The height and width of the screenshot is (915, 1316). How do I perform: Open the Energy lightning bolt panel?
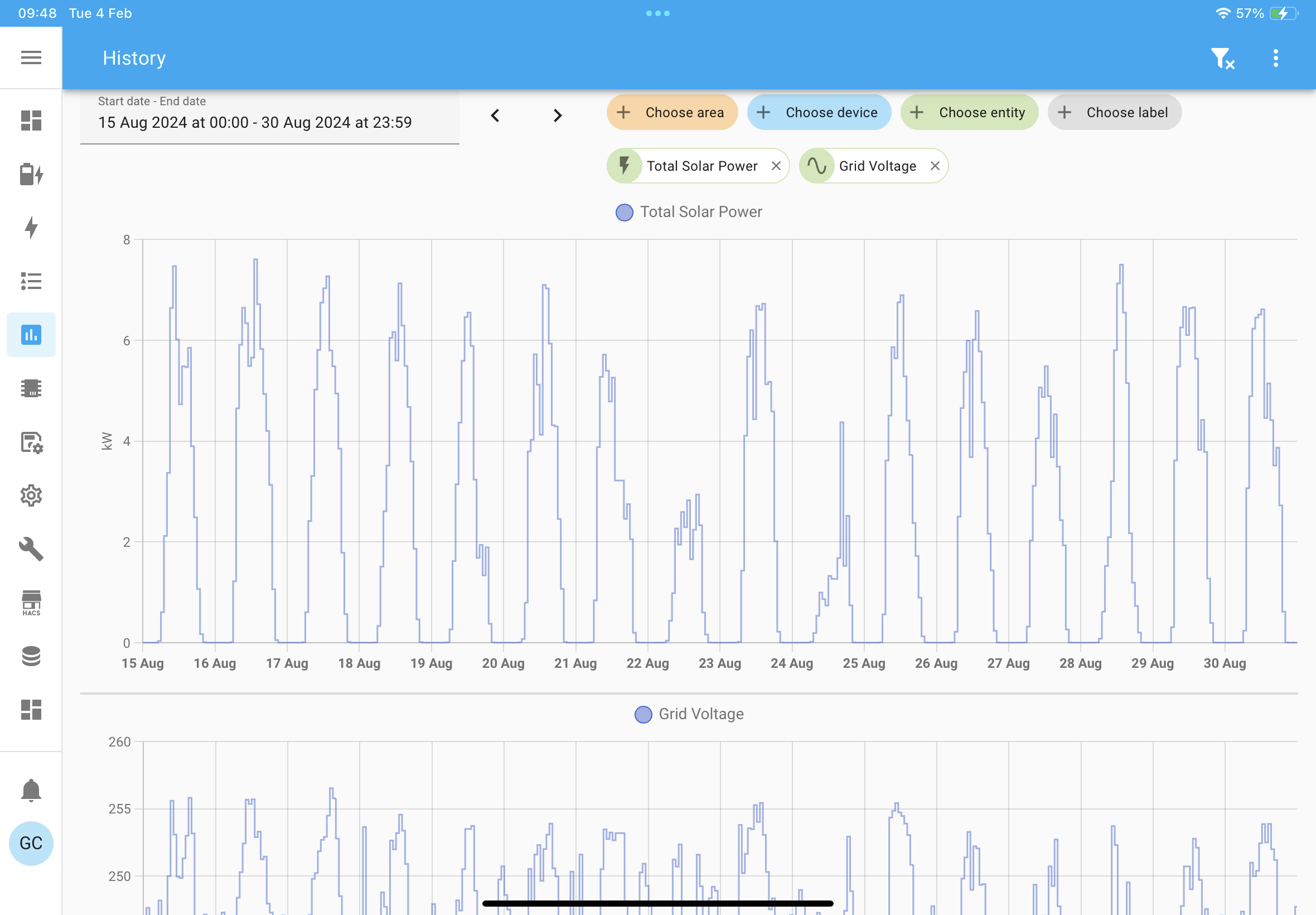click(31, 228)
